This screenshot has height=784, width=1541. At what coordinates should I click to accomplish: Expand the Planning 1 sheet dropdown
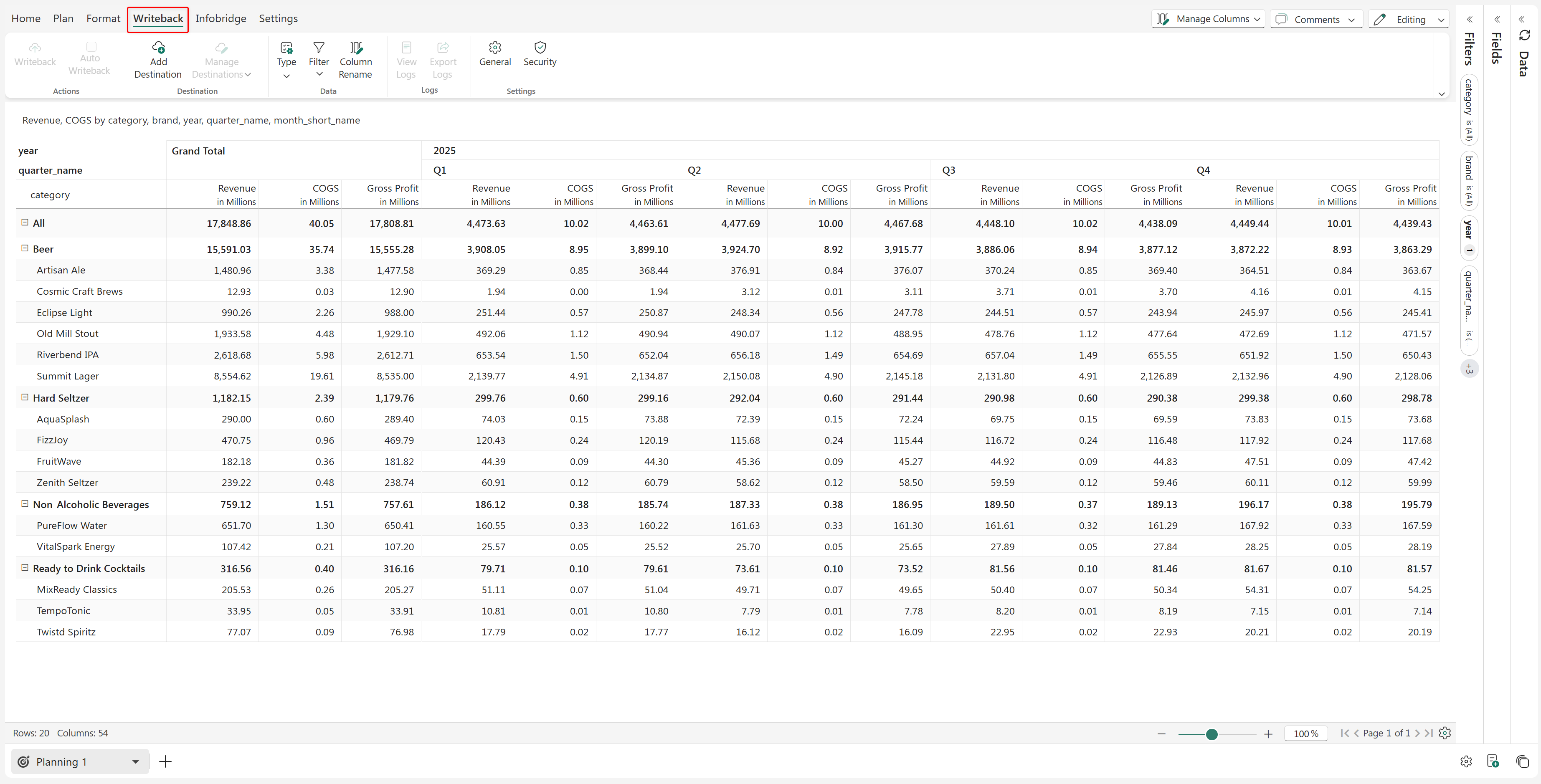[x=136, y=761]
